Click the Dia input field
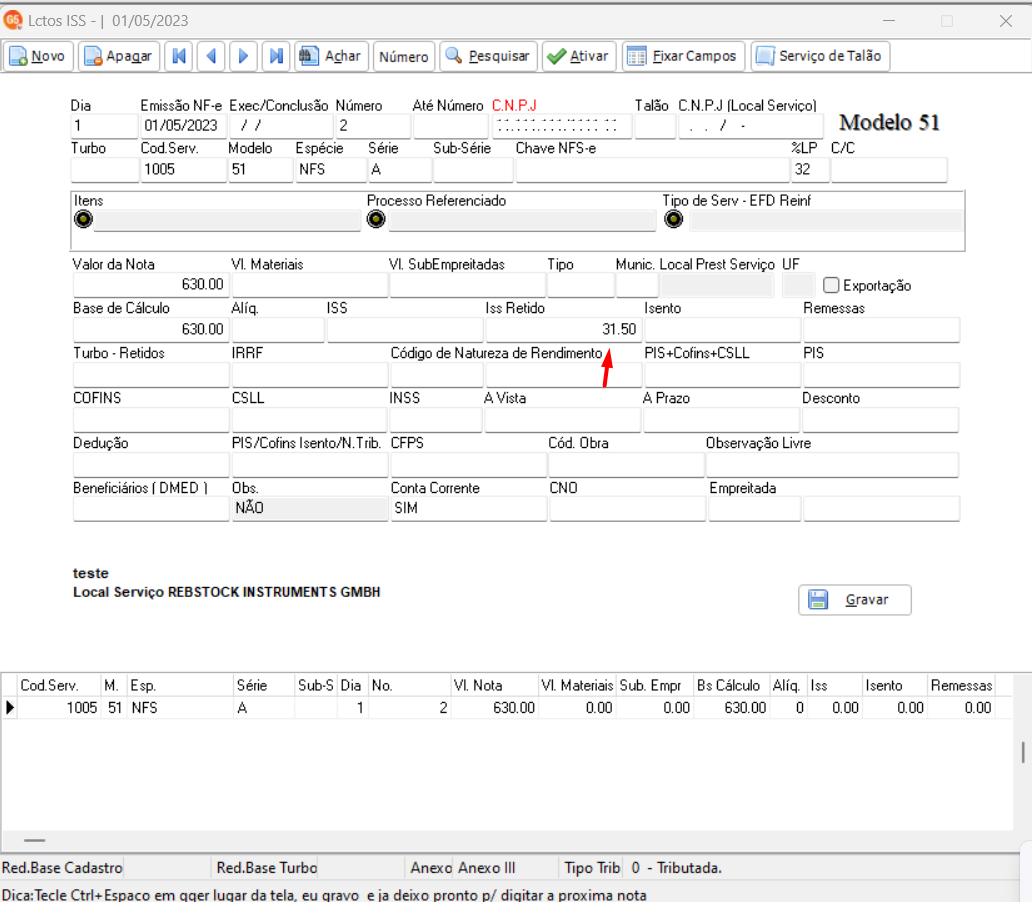 pos(104,126)
